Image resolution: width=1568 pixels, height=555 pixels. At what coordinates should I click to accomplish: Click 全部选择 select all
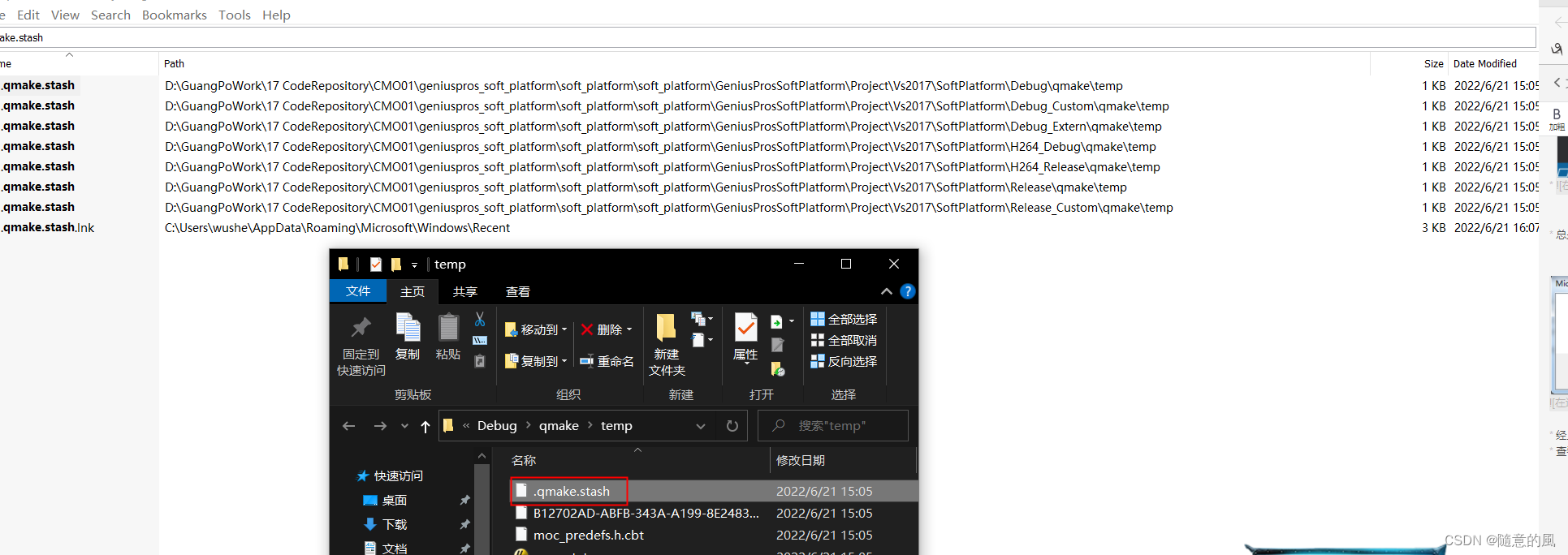pyautogui.click(x=844, y=319)
